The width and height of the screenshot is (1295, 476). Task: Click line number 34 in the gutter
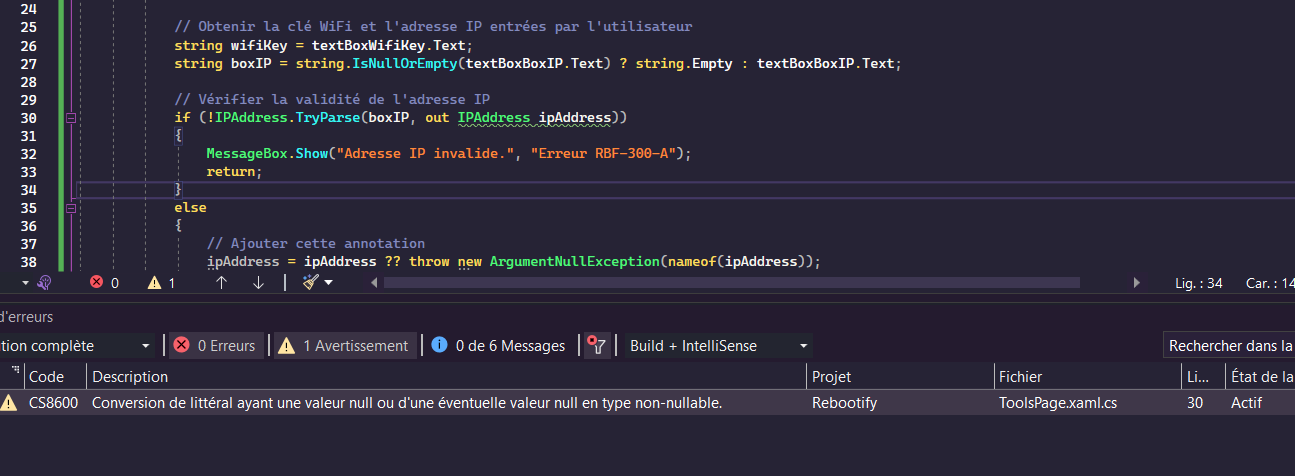pos(28,190)
